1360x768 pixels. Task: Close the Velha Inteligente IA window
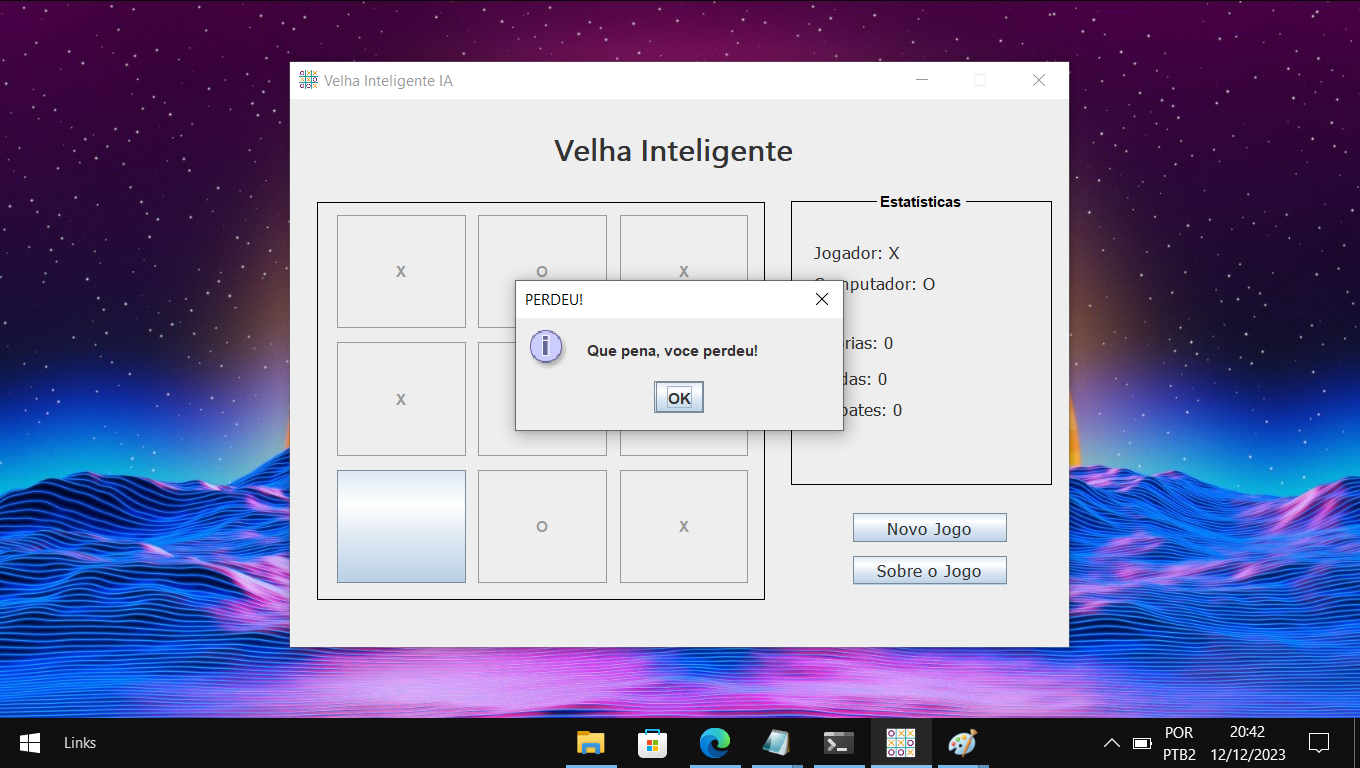[1039, 80]
